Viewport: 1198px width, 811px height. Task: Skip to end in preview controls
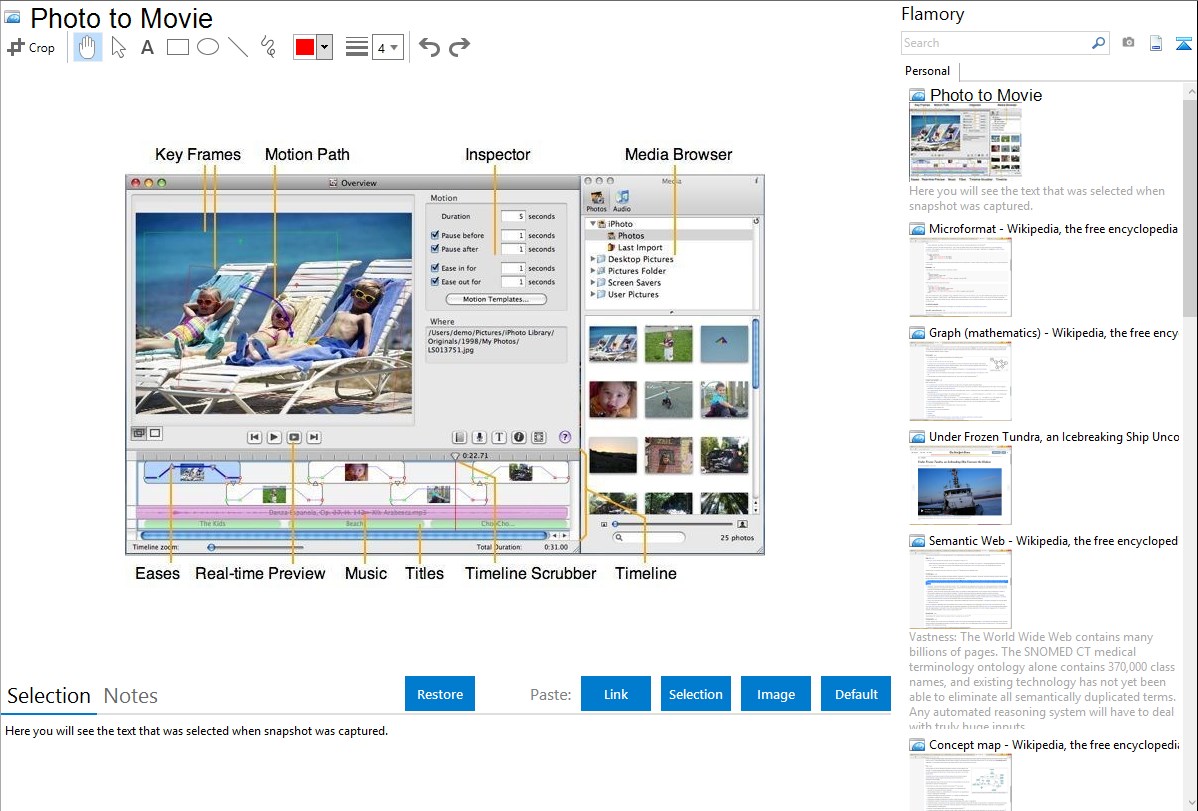314,437
